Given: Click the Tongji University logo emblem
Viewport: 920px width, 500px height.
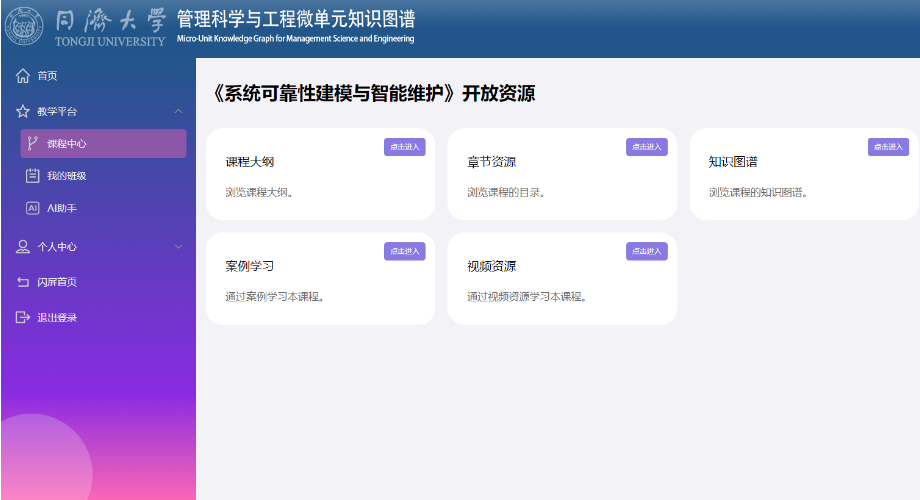Looking at the screenshot, I should [24, 26].
